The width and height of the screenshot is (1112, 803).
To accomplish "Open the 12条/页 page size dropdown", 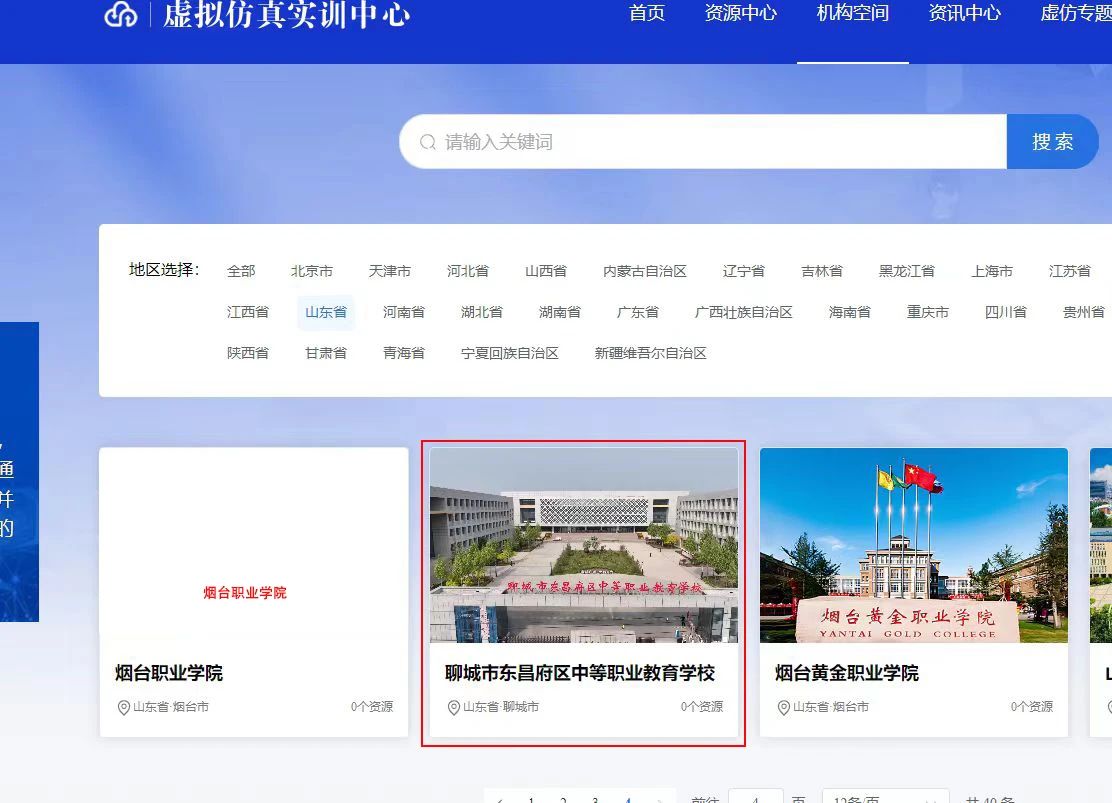I will [884, 798].
